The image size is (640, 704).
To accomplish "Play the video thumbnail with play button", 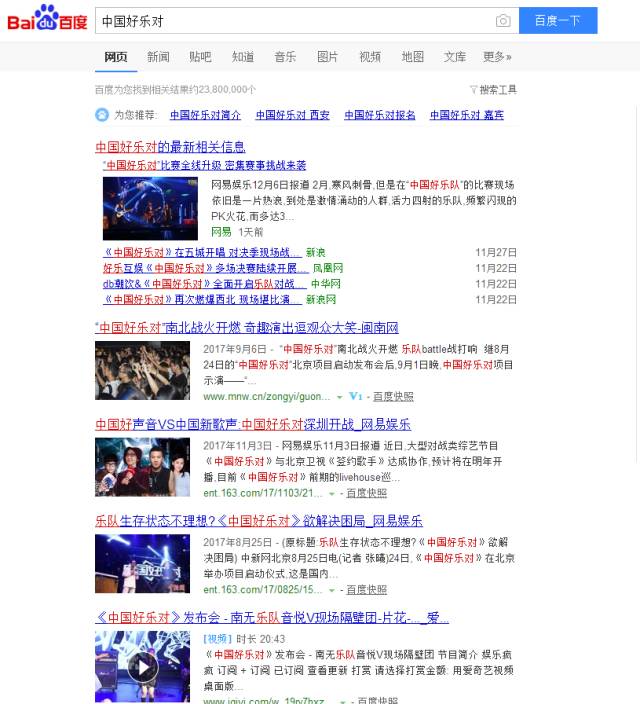I will pos(142,667).
